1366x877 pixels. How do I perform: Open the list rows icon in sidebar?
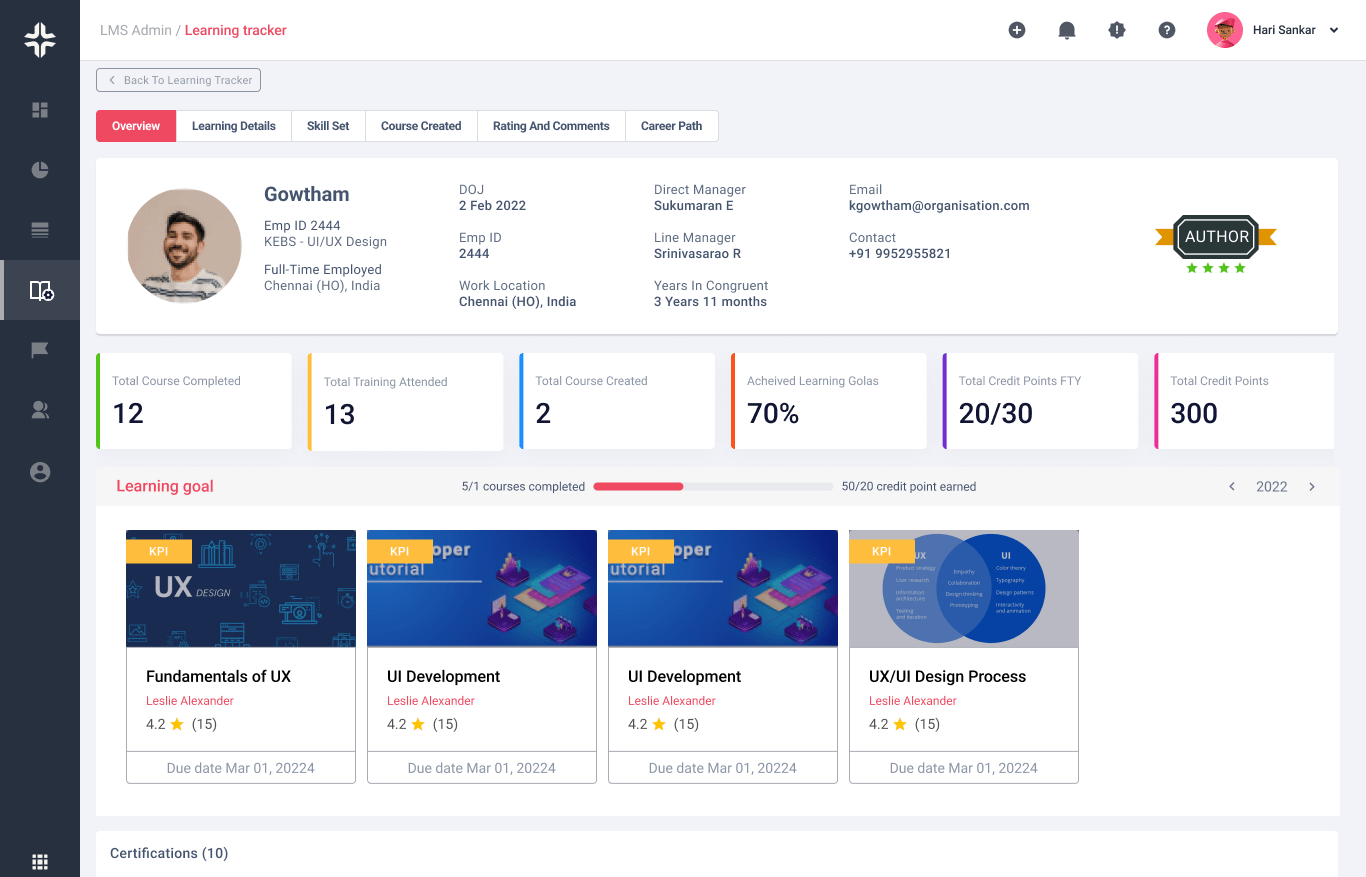coord(40,230)
